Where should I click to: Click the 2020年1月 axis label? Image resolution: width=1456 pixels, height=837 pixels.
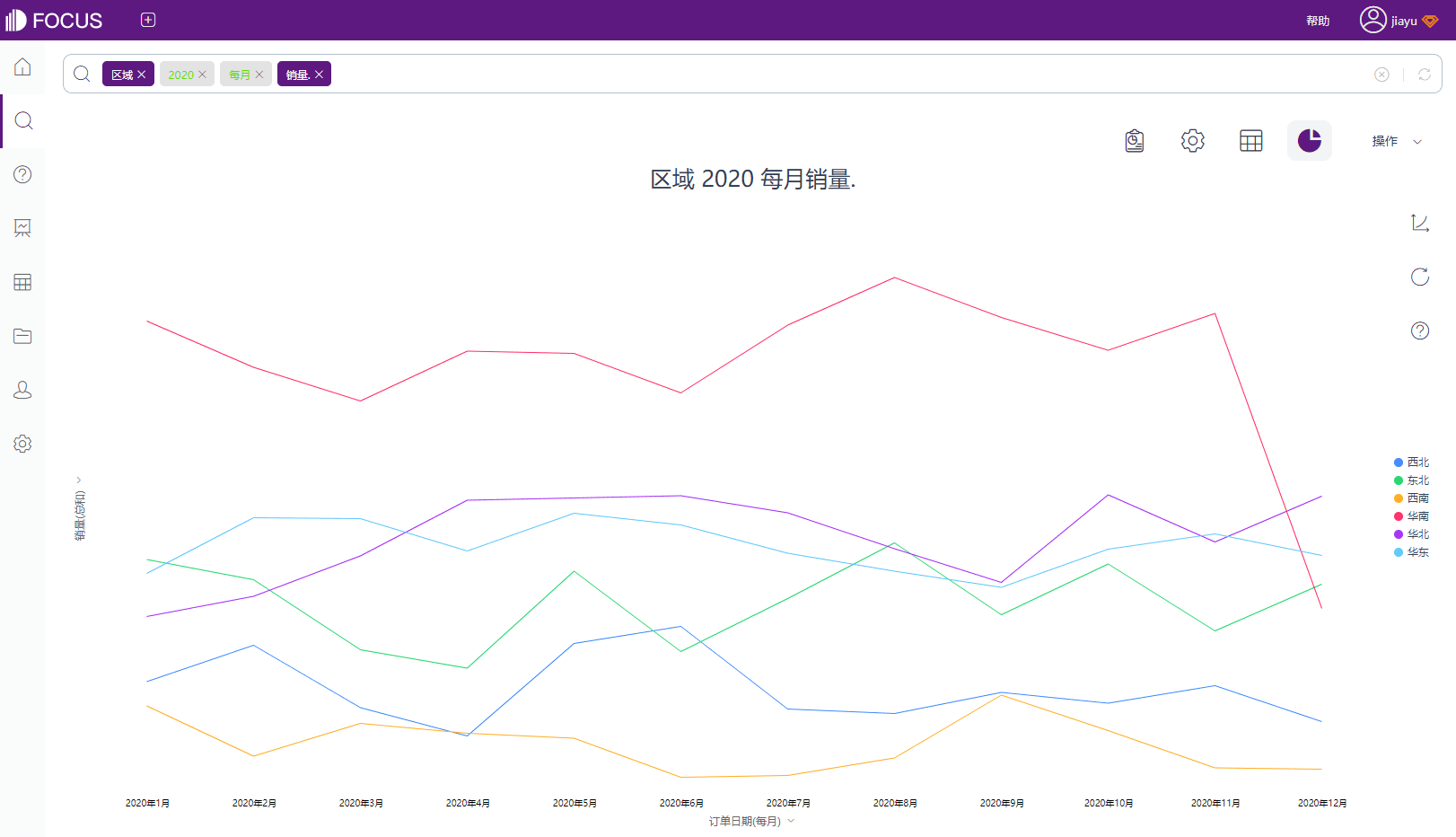pyautogui.click(x=147, y=803)
